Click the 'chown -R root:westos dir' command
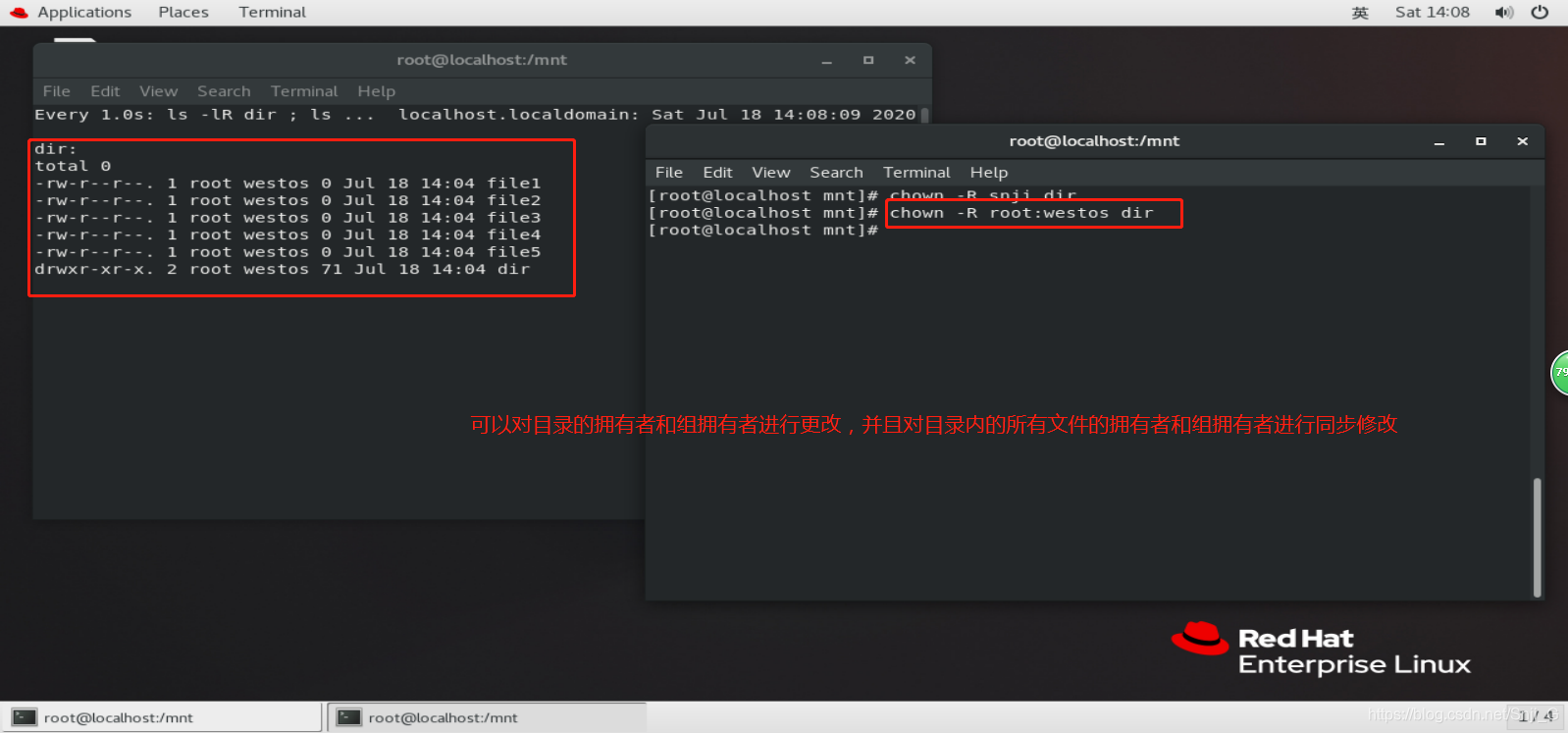The width and height of the screenshot is (1568, 733). coord(1021,213)
